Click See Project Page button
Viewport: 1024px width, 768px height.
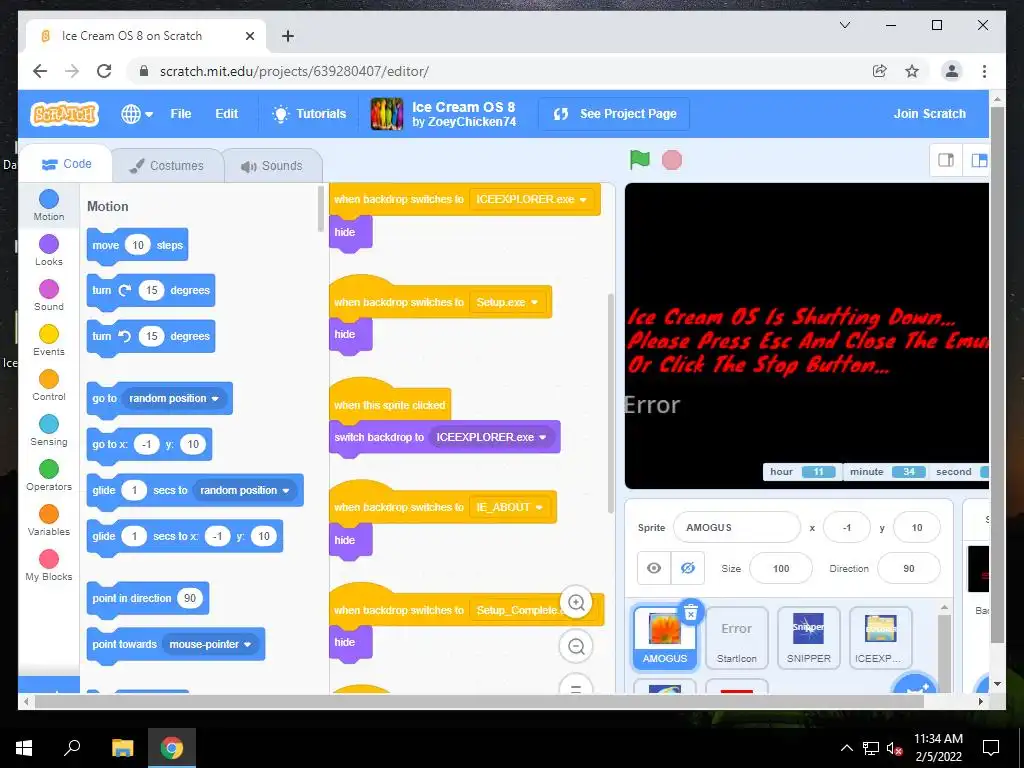tap(614, 114)
